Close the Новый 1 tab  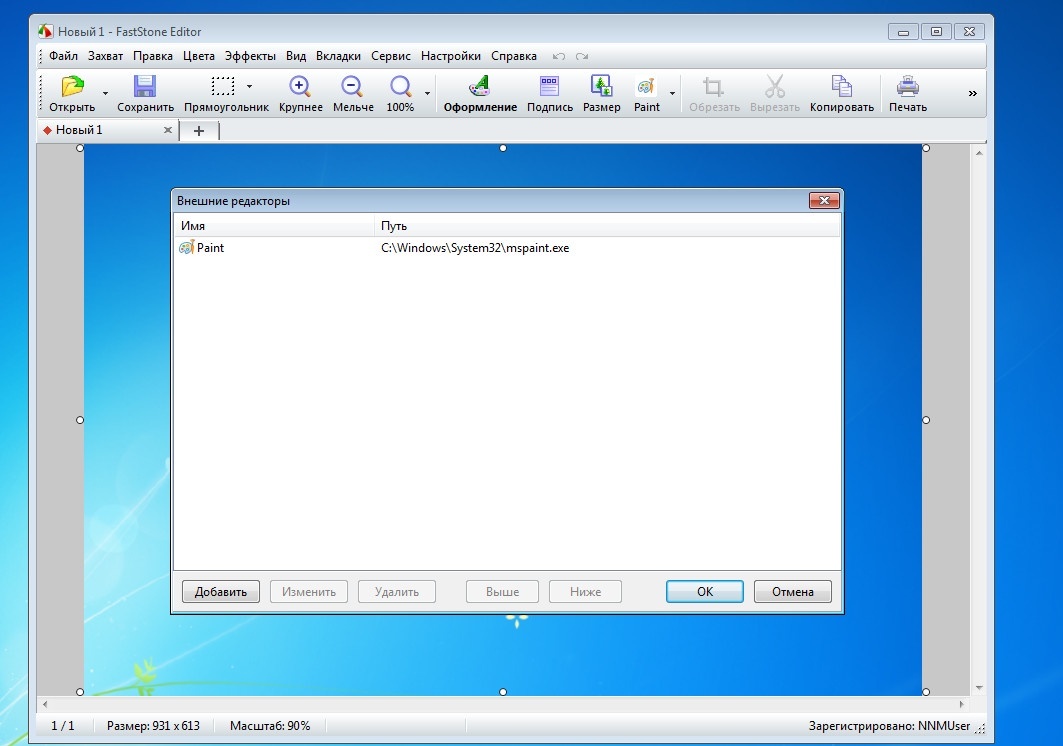(167, 130)
